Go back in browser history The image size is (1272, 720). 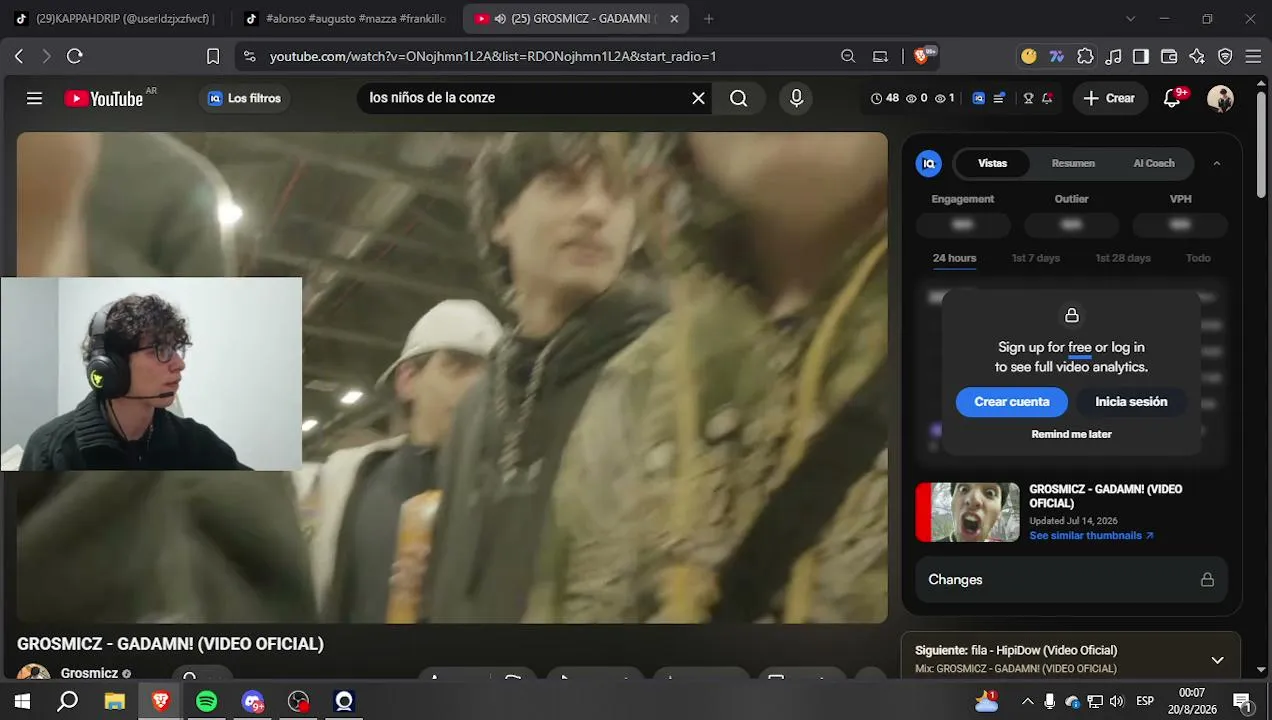click(19, 56)
